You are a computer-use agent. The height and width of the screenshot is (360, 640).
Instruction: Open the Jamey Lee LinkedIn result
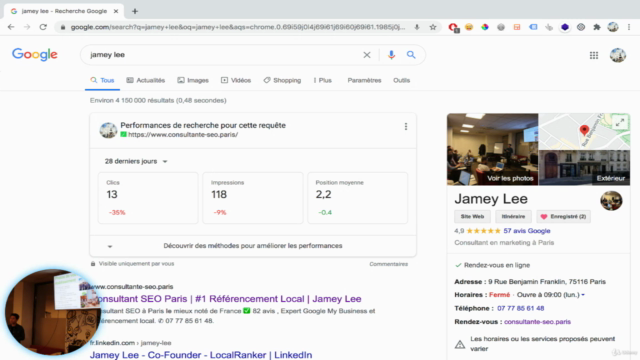tap(201, 355)
